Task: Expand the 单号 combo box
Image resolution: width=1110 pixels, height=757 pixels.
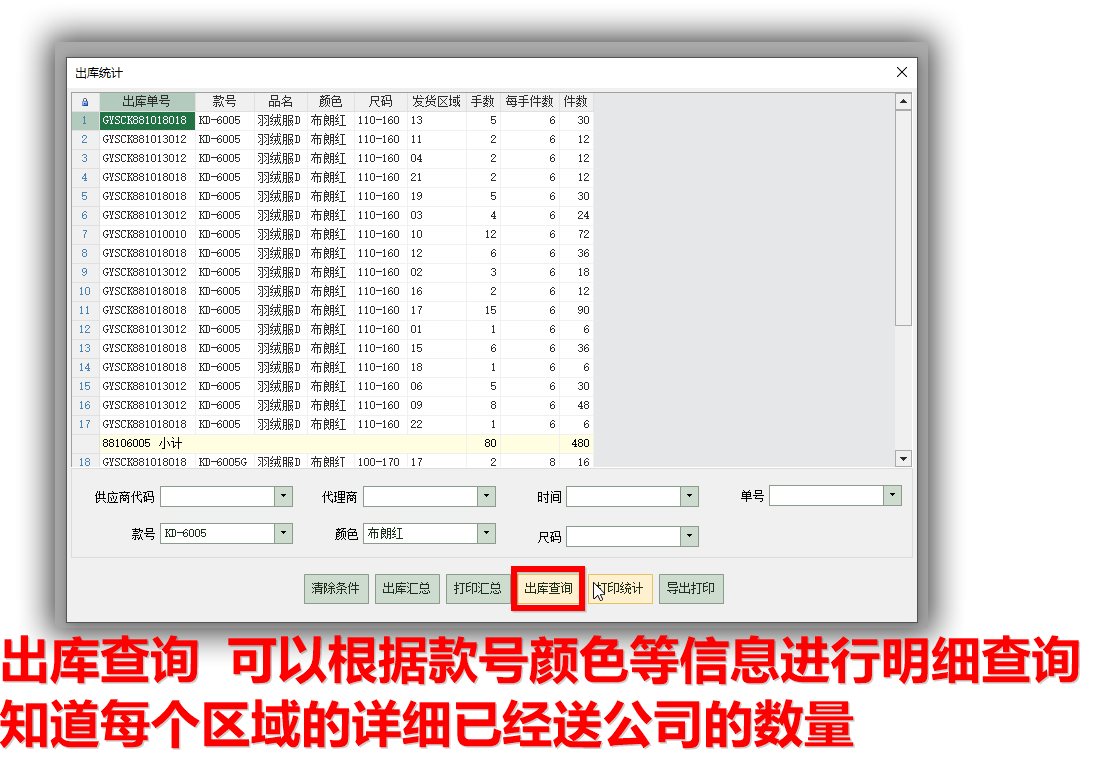Action: point(892,496)
